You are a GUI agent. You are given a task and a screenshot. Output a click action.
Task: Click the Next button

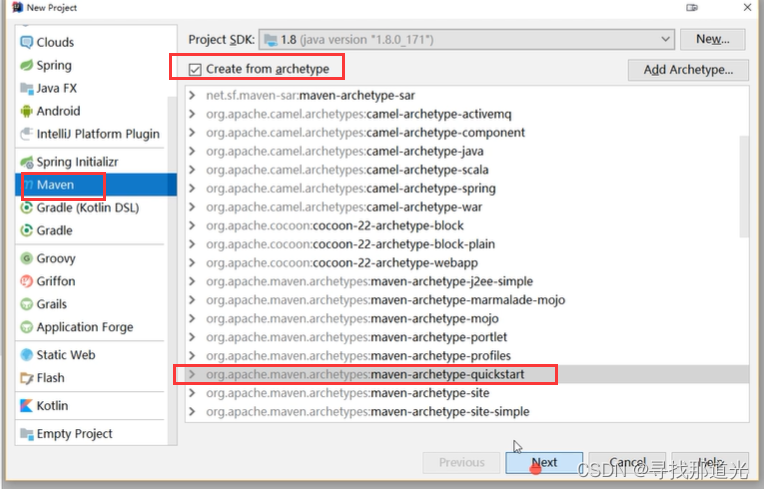click(x=544, y=462)
